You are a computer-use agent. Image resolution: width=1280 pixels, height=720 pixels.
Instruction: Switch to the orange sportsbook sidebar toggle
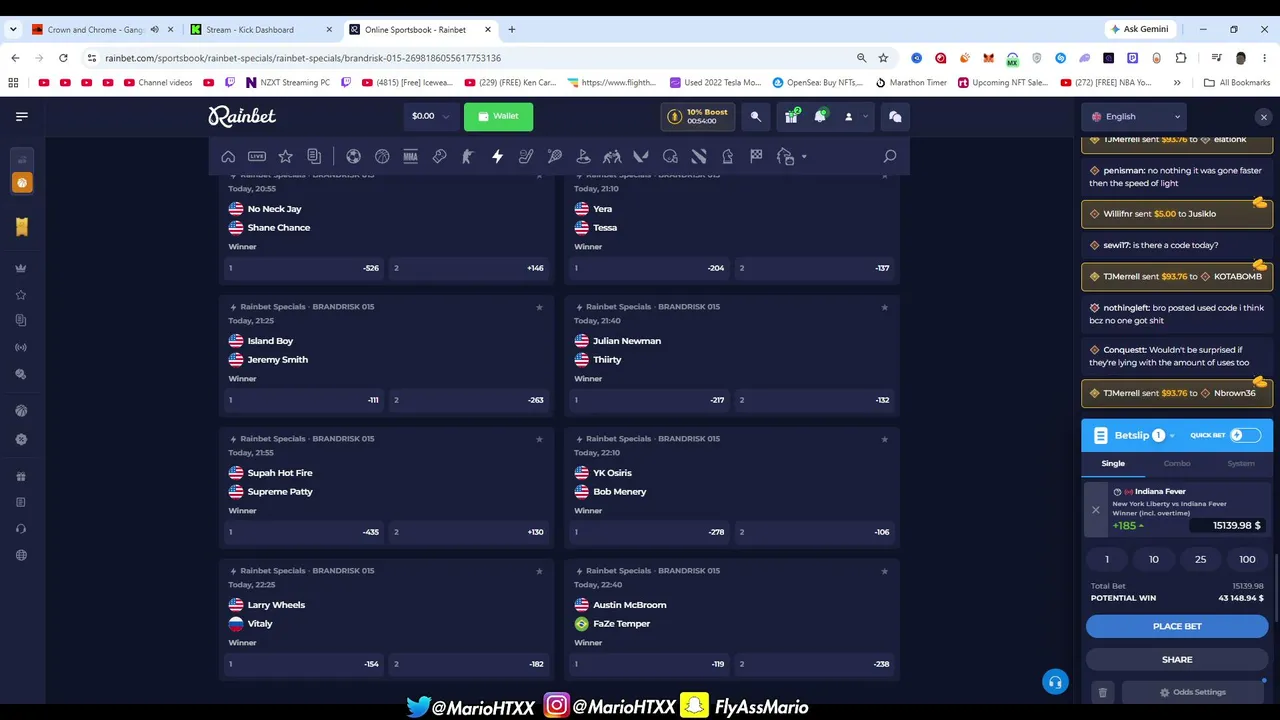click(22, 183)
